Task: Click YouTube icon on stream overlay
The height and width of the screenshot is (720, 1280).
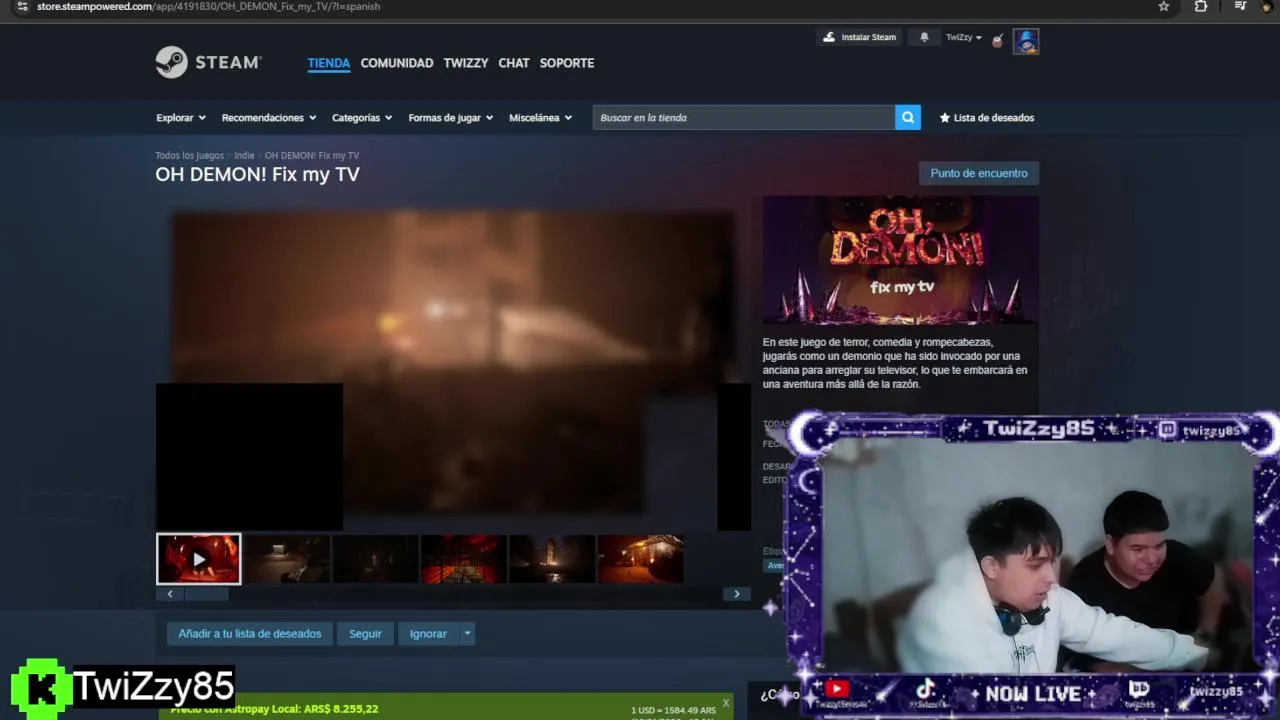Action: (838, 689)
